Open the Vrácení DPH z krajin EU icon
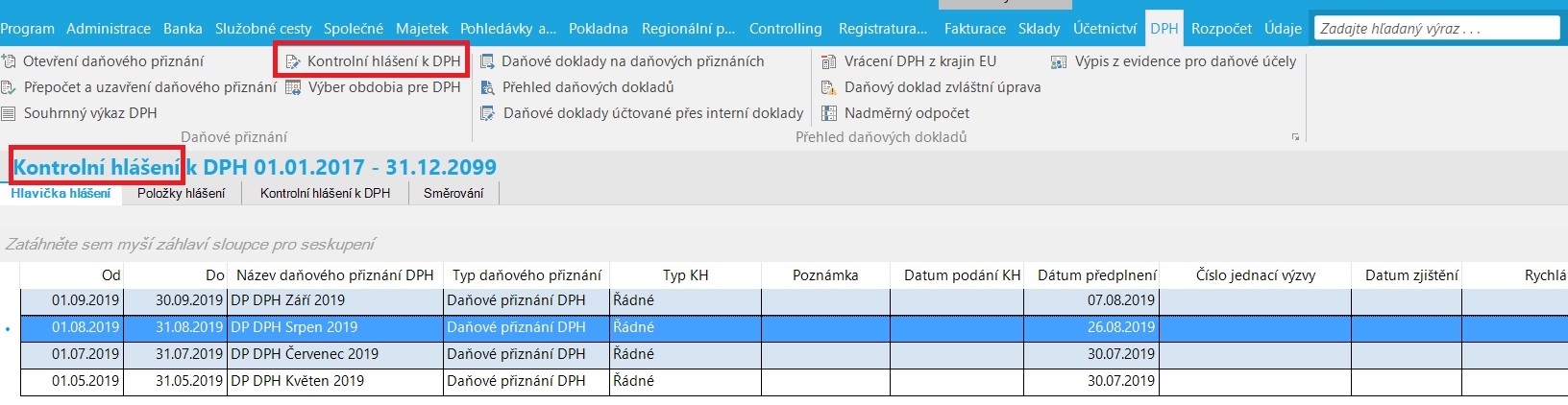Image resolution: width=1568 pixels, height=405 pixels. [x=829, y=61]
